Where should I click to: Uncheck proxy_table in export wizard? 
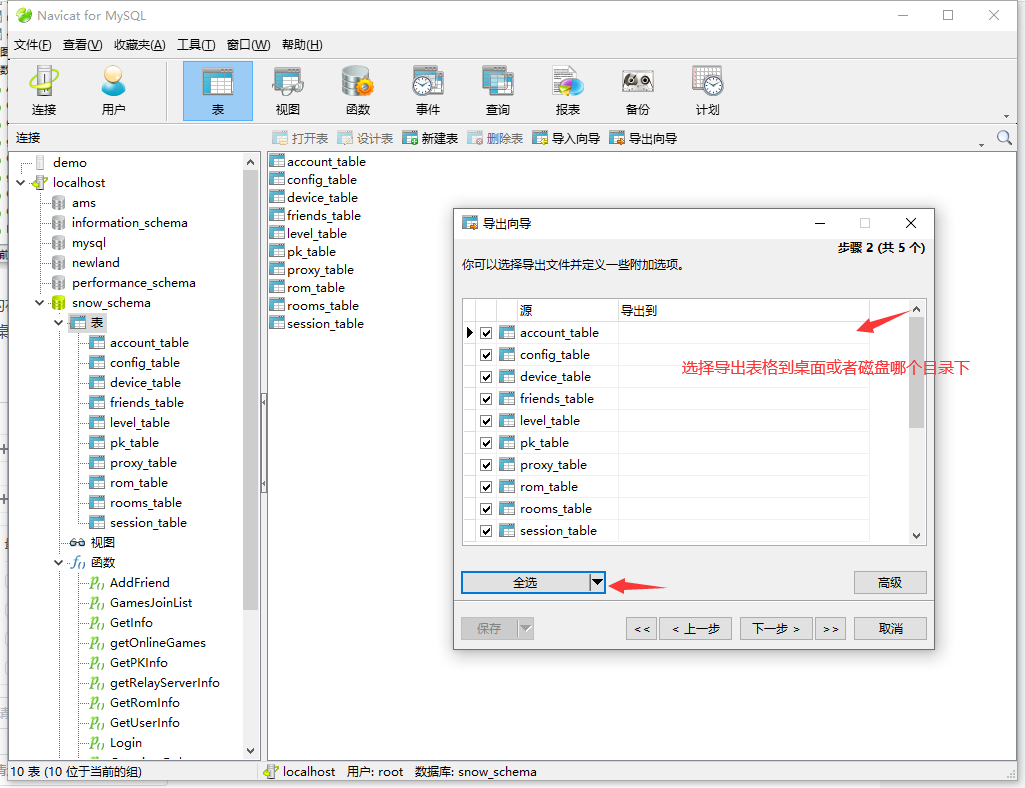486,465
